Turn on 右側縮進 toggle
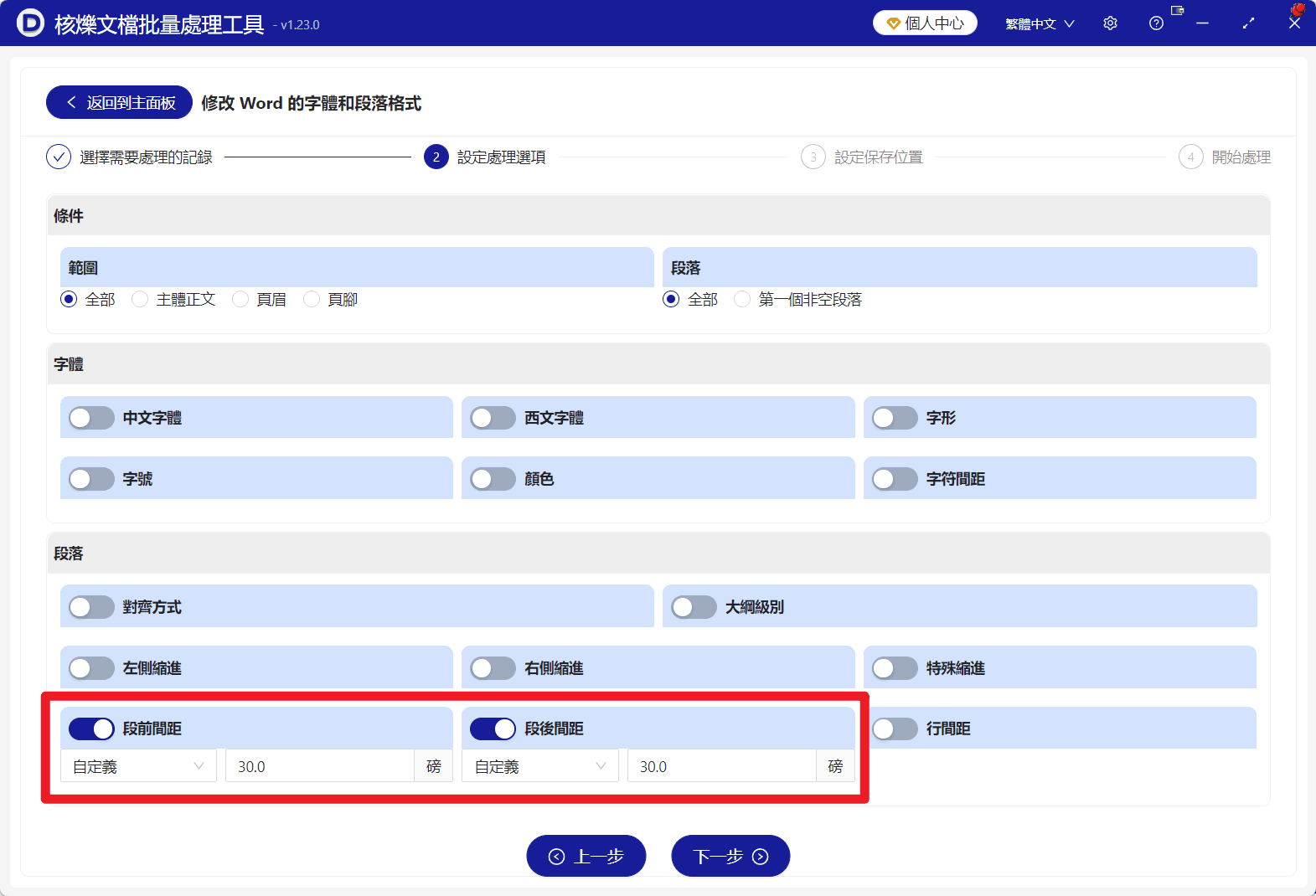This screenshot has width=1316, height=896. pos(493,668)
